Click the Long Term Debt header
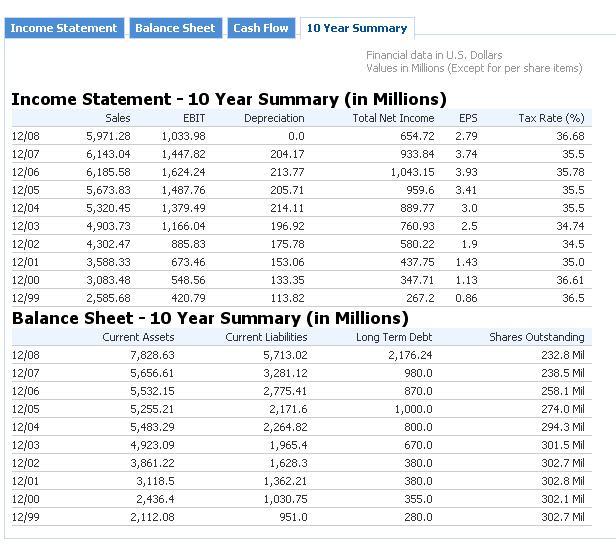Screen dimensions: 616x549 tap(394, 337)
